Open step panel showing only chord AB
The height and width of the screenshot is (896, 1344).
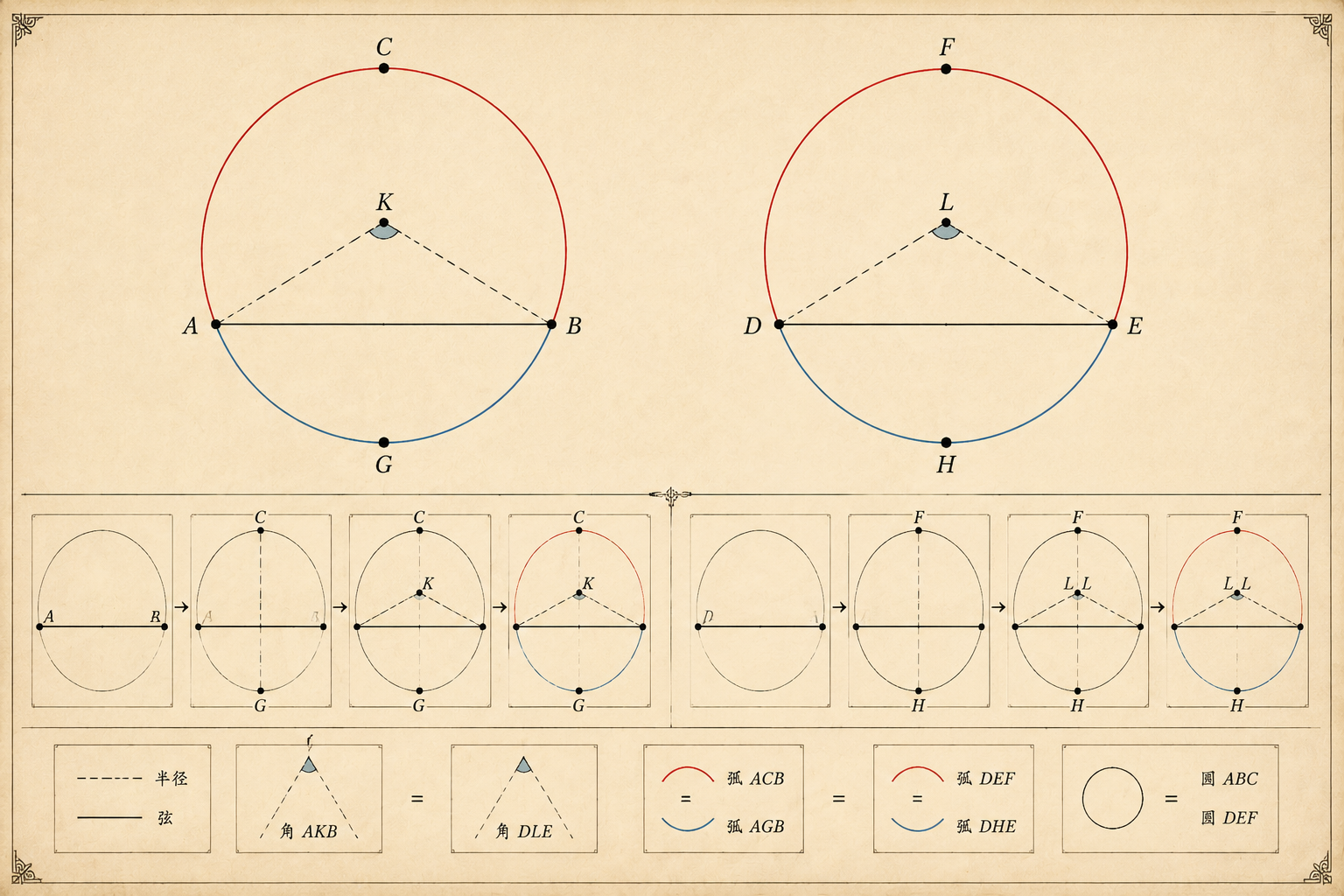(101, 611)
